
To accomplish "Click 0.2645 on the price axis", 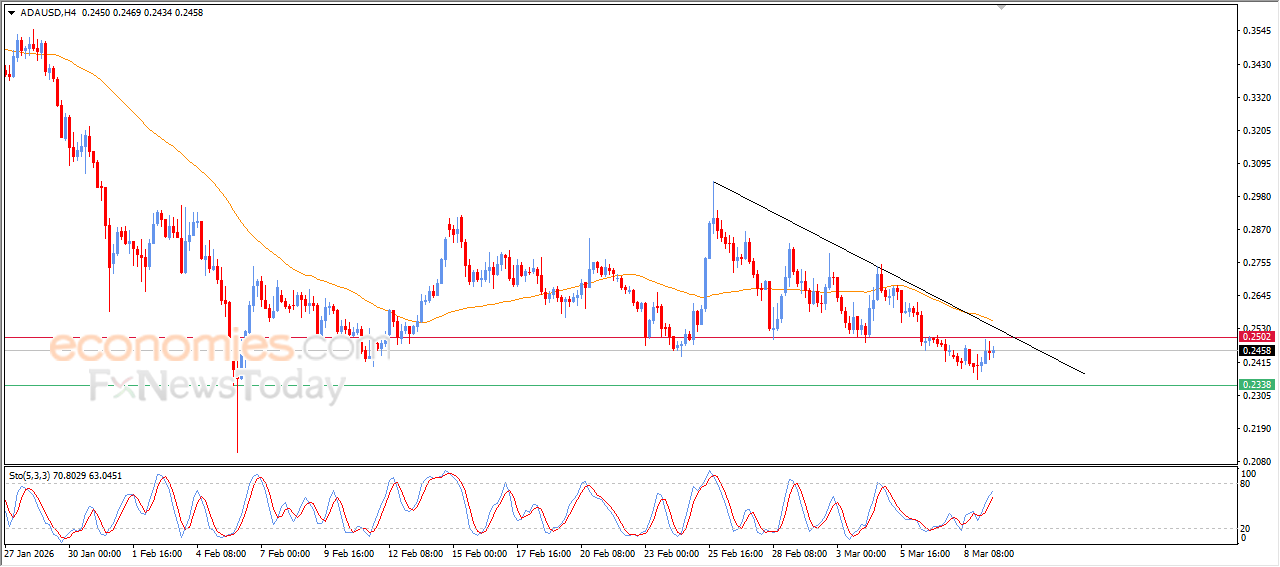I will click(1257, 296).
